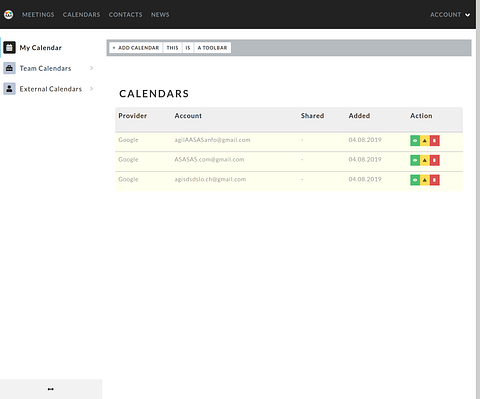Toggle green eye visibility for agilAASASanfo calendar

(x=415, y=141)
